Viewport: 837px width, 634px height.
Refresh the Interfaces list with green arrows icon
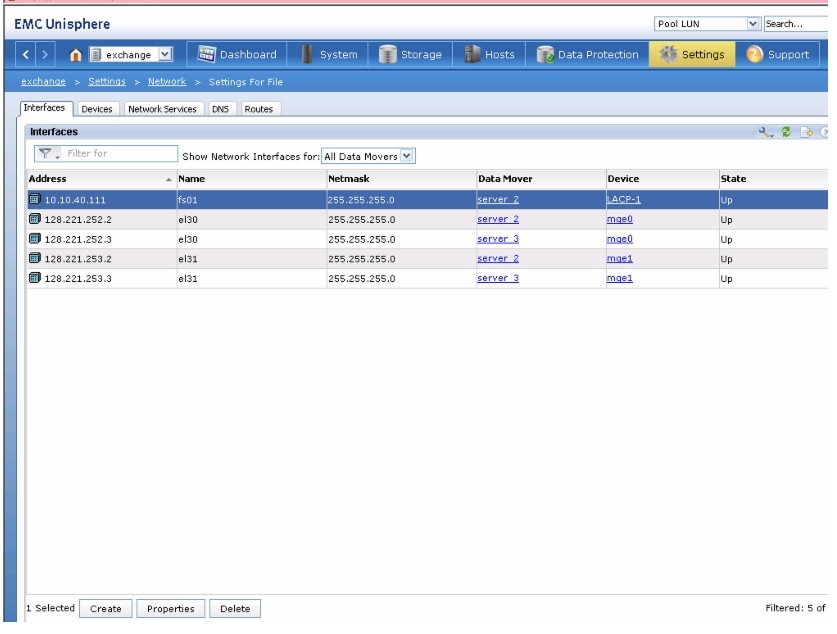[x=786, y=131]
